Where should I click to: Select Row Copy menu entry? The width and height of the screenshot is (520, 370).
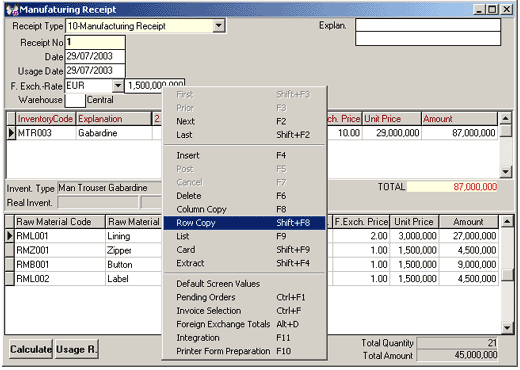tap(244, 223)
